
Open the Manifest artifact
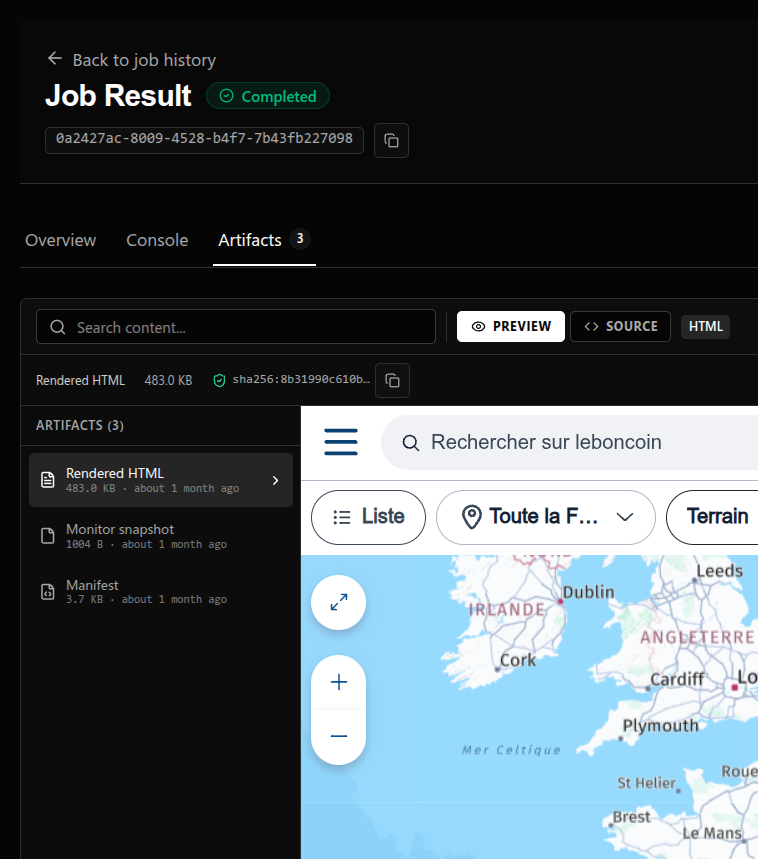click(161, 592)
